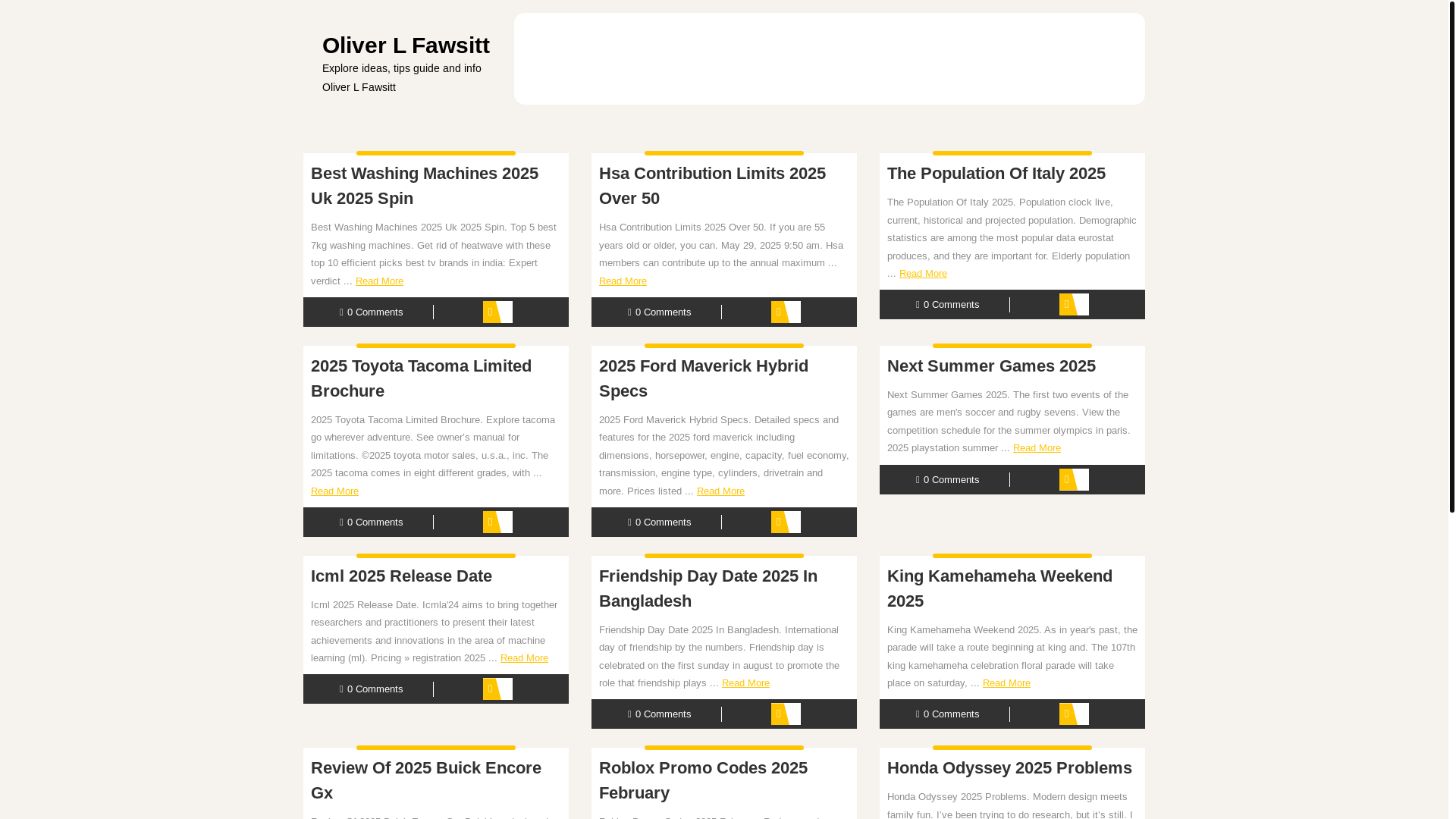Click Read More on Ford Maverick post
Screen dimensions: 1456x819
720,491
